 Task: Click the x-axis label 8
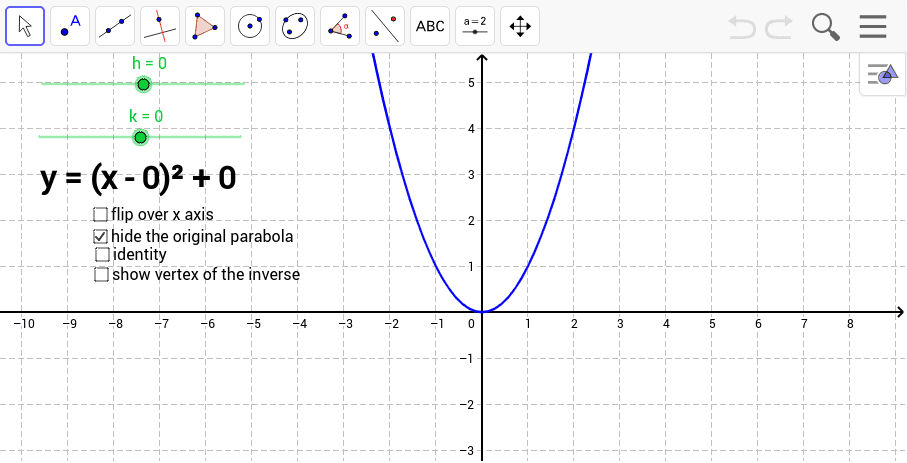[850, 324]
